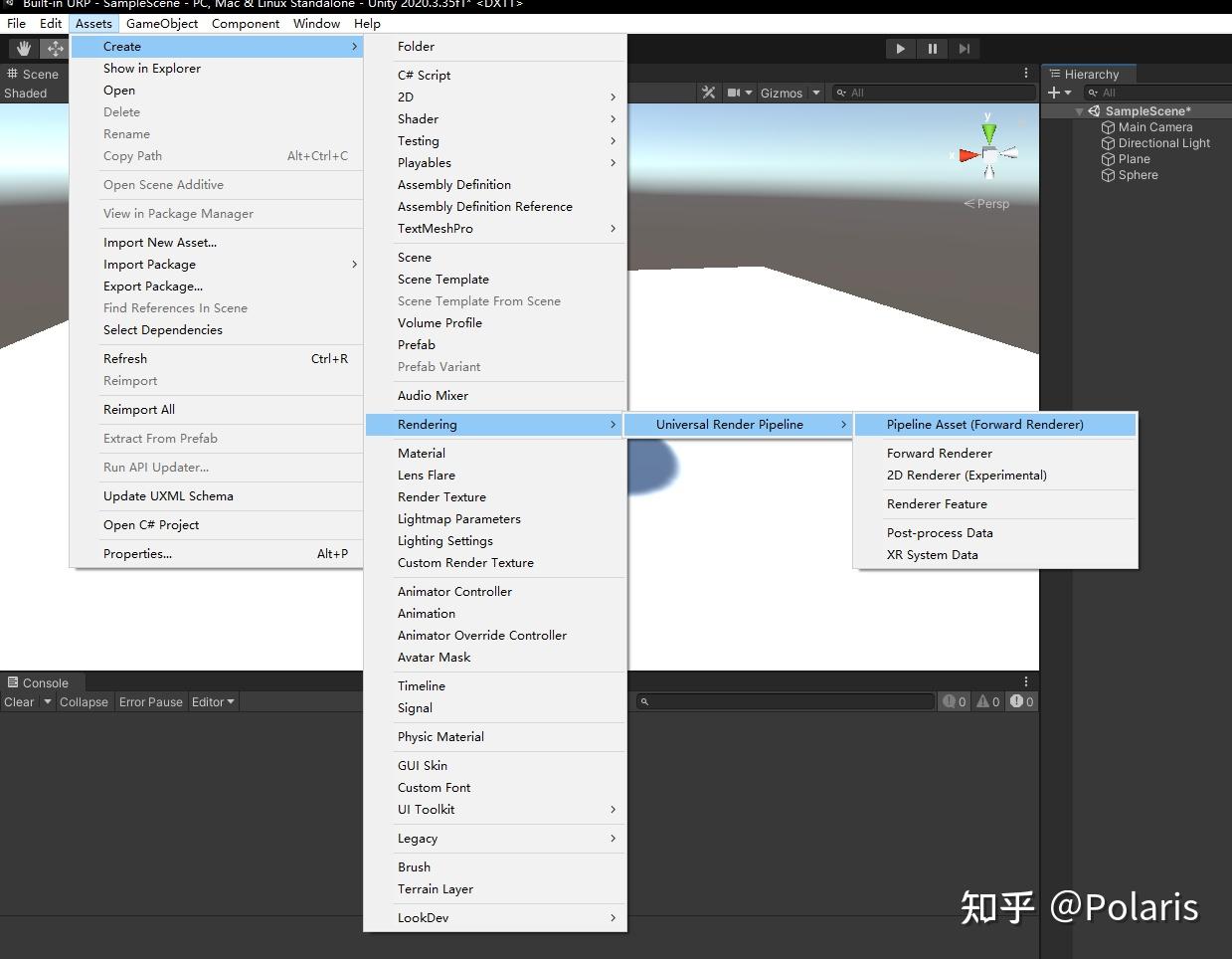This screenshot has height=959, width=1232.
Task: Enable Error Pause in the Console
Action: (x=151, y=701)
